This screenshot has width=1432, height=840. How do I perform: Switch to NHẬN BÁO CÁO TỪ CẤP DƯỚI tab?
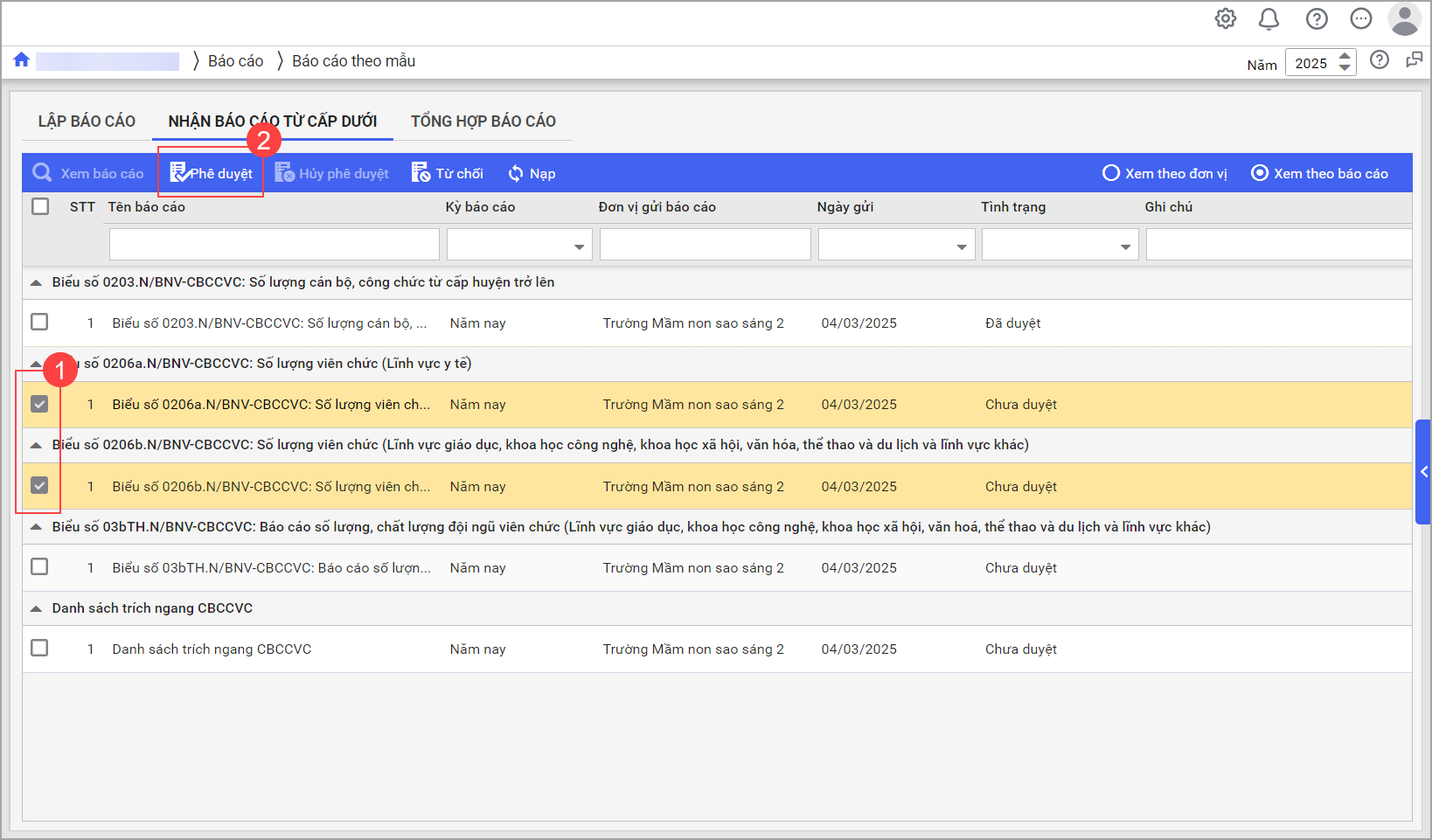(273, 121)
